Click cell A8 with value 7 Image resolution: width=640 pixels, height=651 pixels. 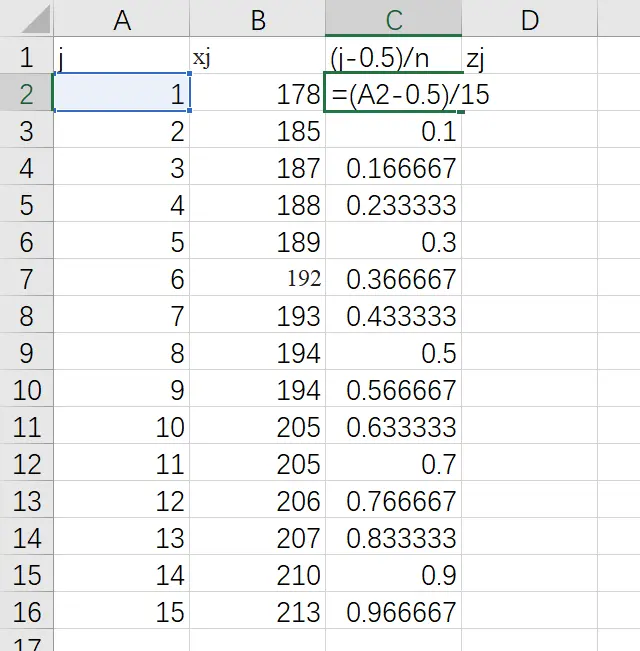click(122, 314)
